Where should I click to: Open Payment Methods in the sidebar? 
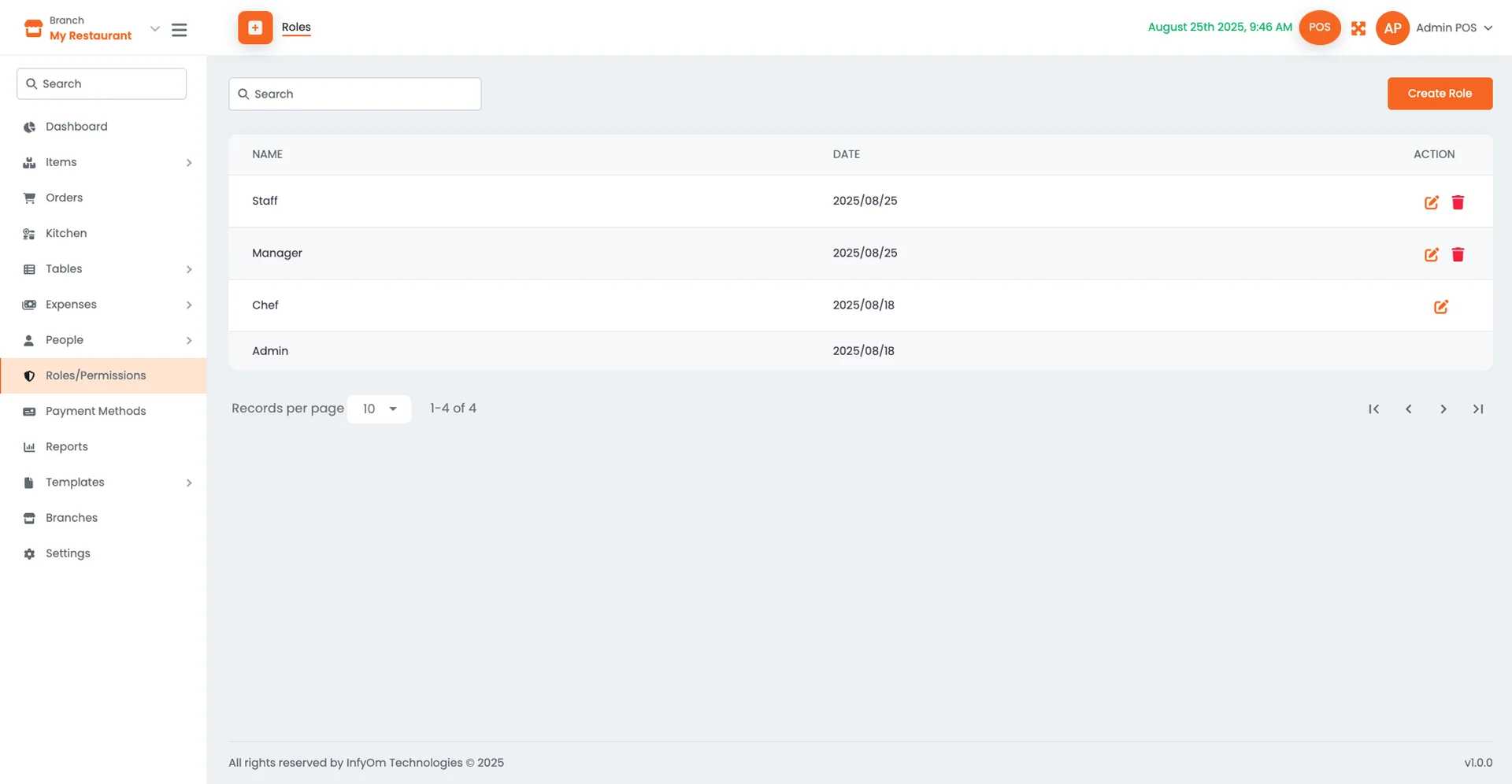click(x=95, y=412)
